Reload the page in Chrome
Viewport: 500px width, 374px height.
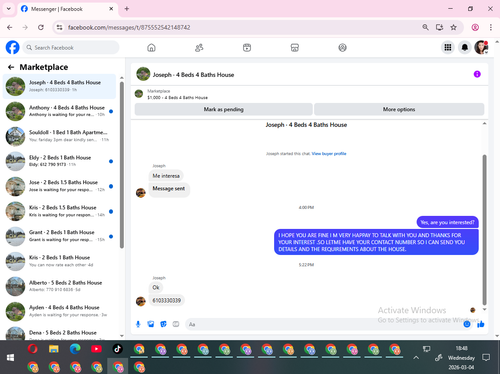pos(41,27)
